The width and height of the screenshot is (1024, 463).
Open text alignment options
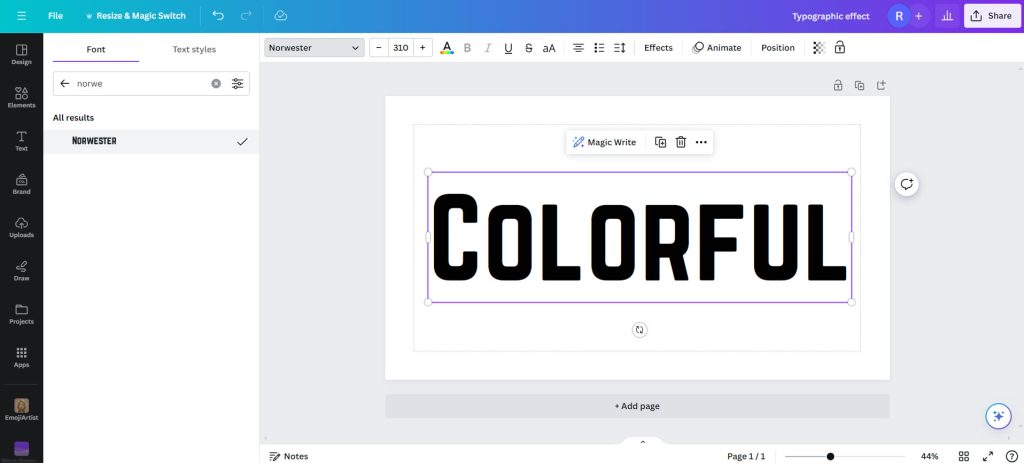tap(578, 48)
